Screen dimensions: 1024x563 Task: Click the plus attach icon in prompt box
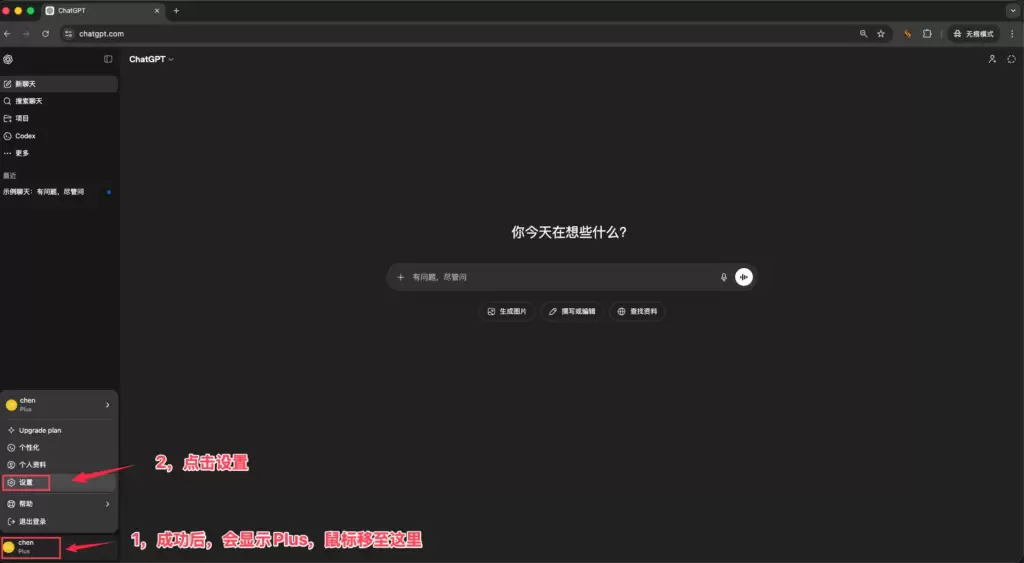pyautogui.click(x=401, y=277)
